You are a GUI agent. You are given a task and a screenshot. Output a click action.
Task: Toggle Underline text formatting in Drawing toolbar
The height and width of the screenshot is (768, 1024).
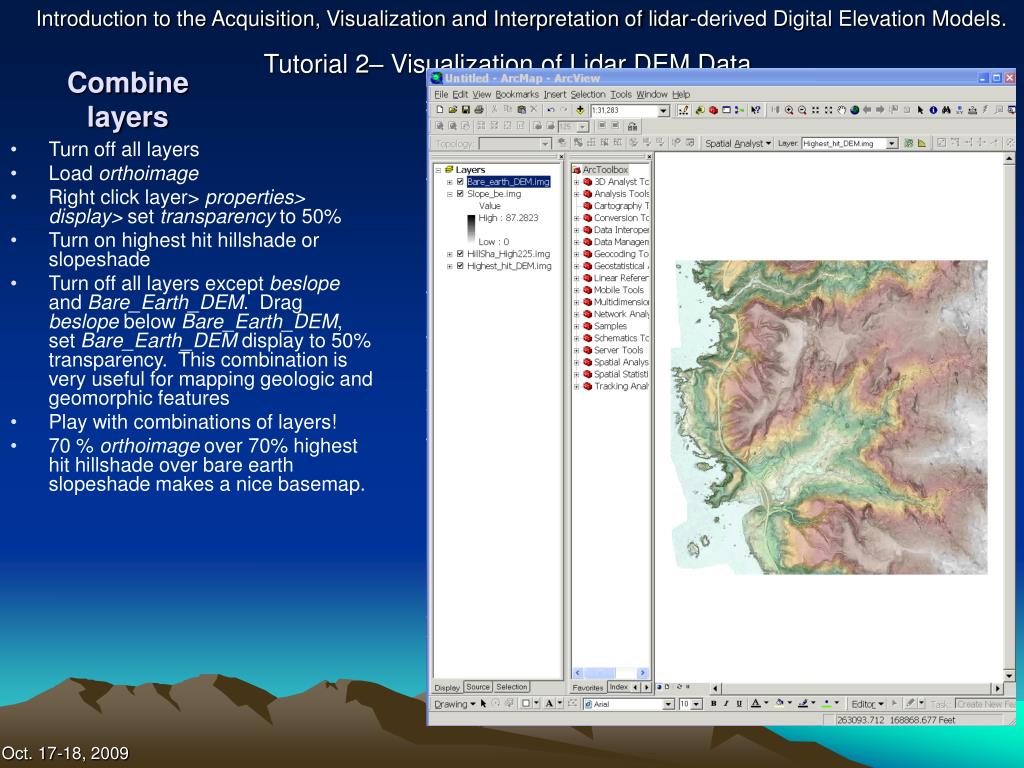coord(739,703)
